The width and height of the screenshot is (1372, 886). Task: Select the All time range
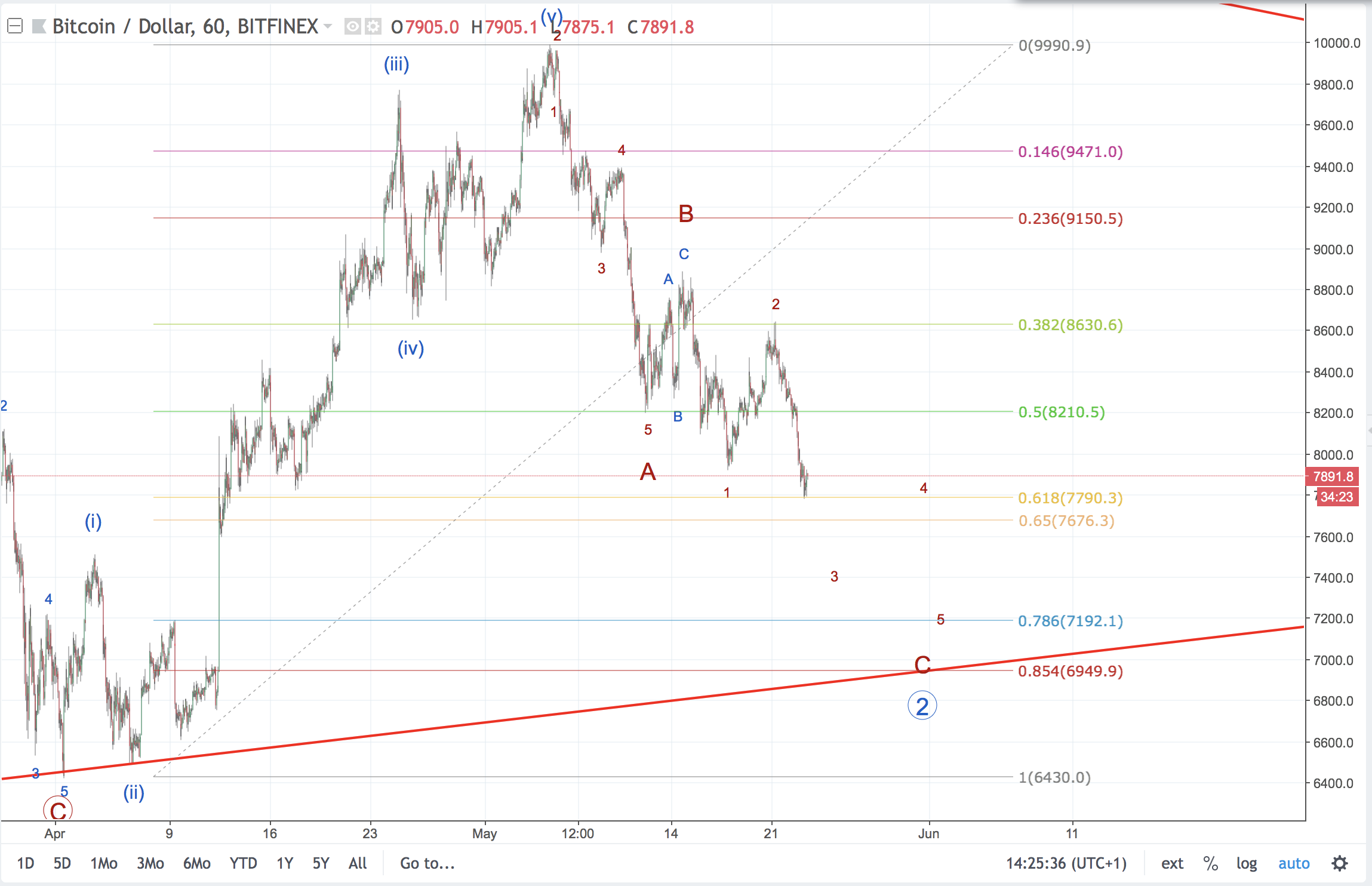pyautogui.click(x=358, y=863)
